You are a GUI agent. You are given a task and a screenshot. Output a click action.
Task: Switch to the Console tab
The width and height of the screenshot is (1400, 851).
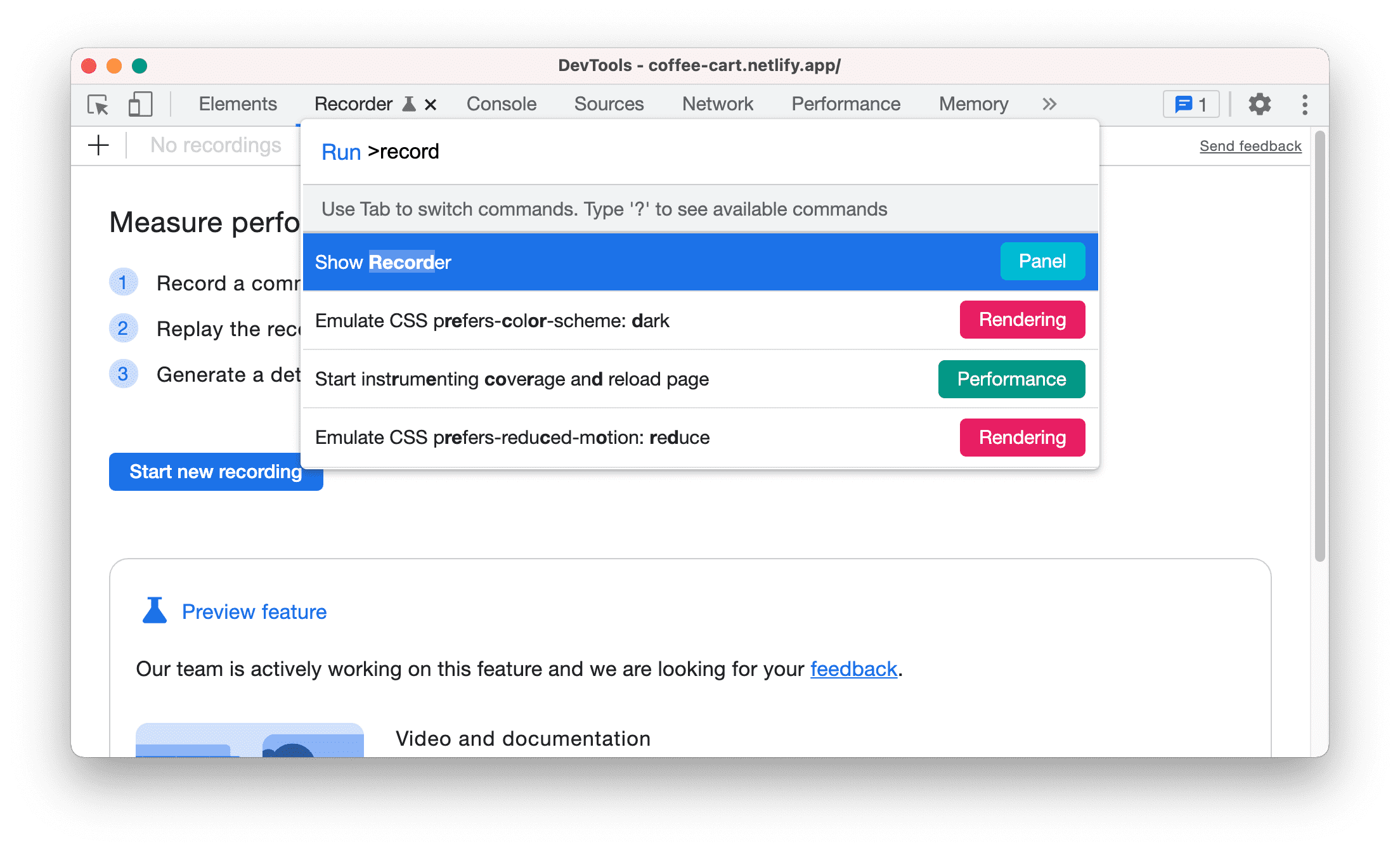coord(501,103)
